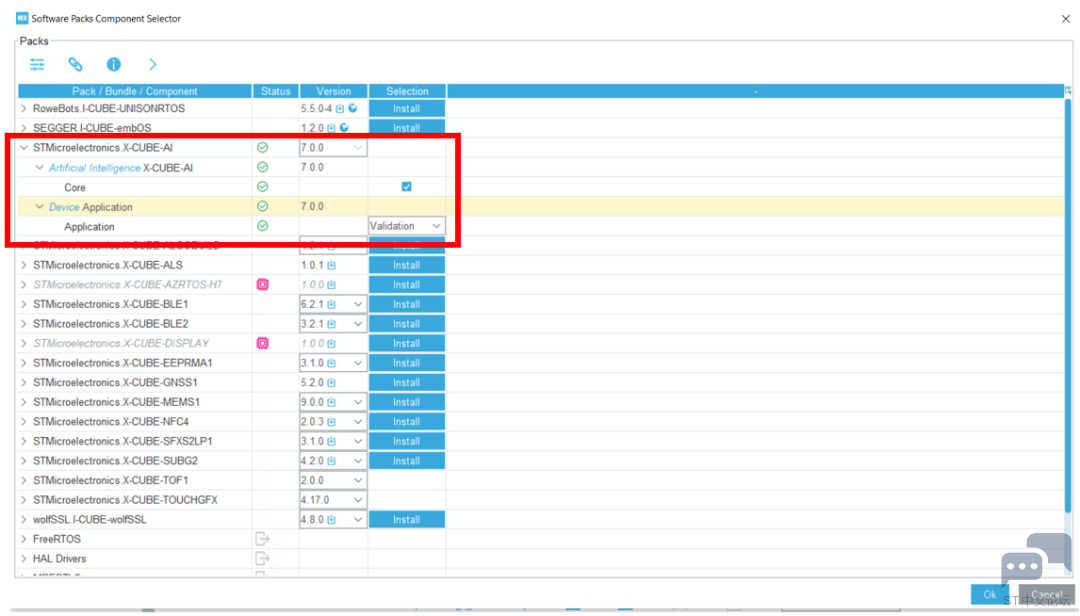This screenshot has width=1080, height=616.
Task: Click the dependency link icon in Packs toolbar
Action: tap(75, 65)
